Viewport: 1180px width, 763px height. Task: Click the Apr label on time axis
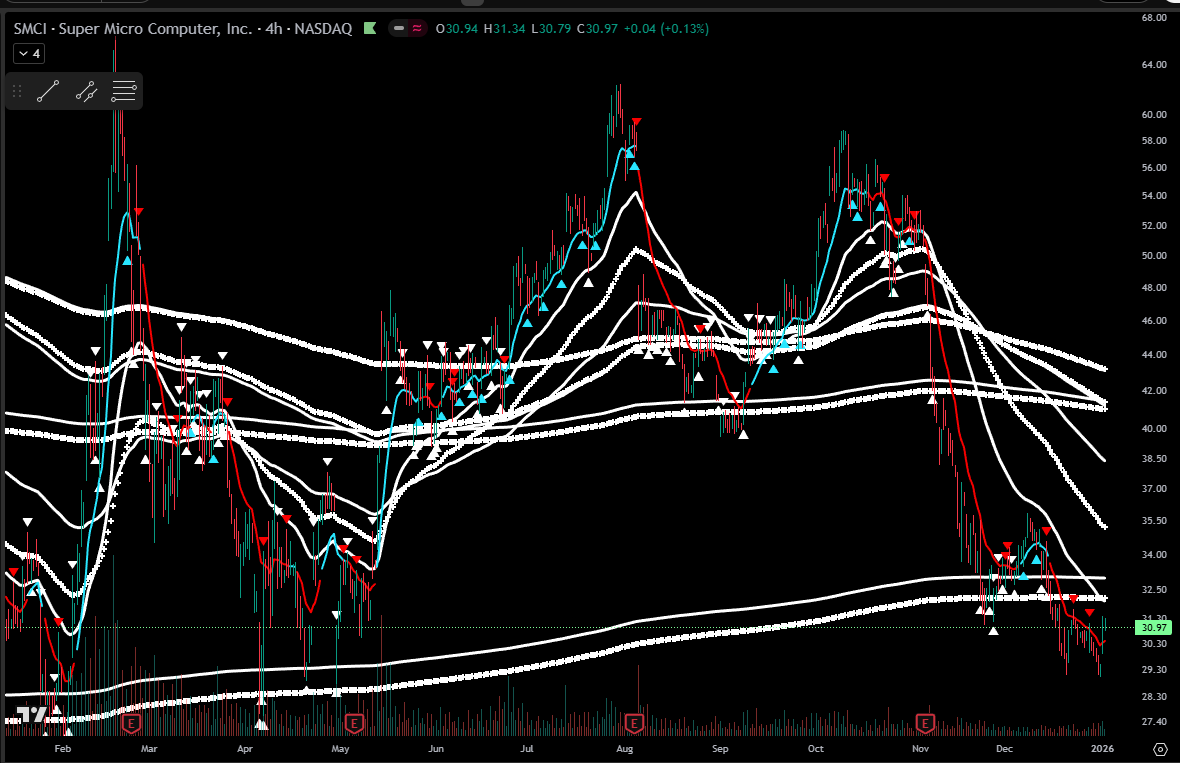coord(245,749)
